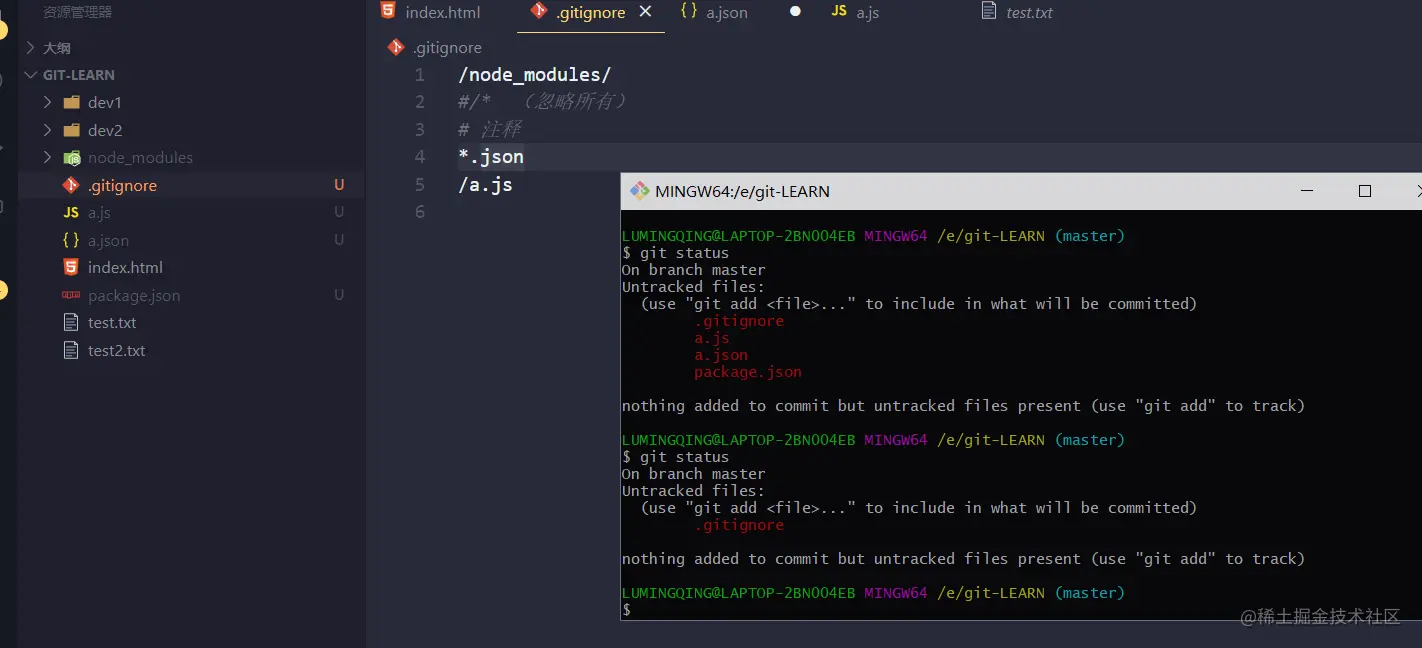Click line number 6 in the editor gutter
1422x648 pixels.
pos(420,212)
